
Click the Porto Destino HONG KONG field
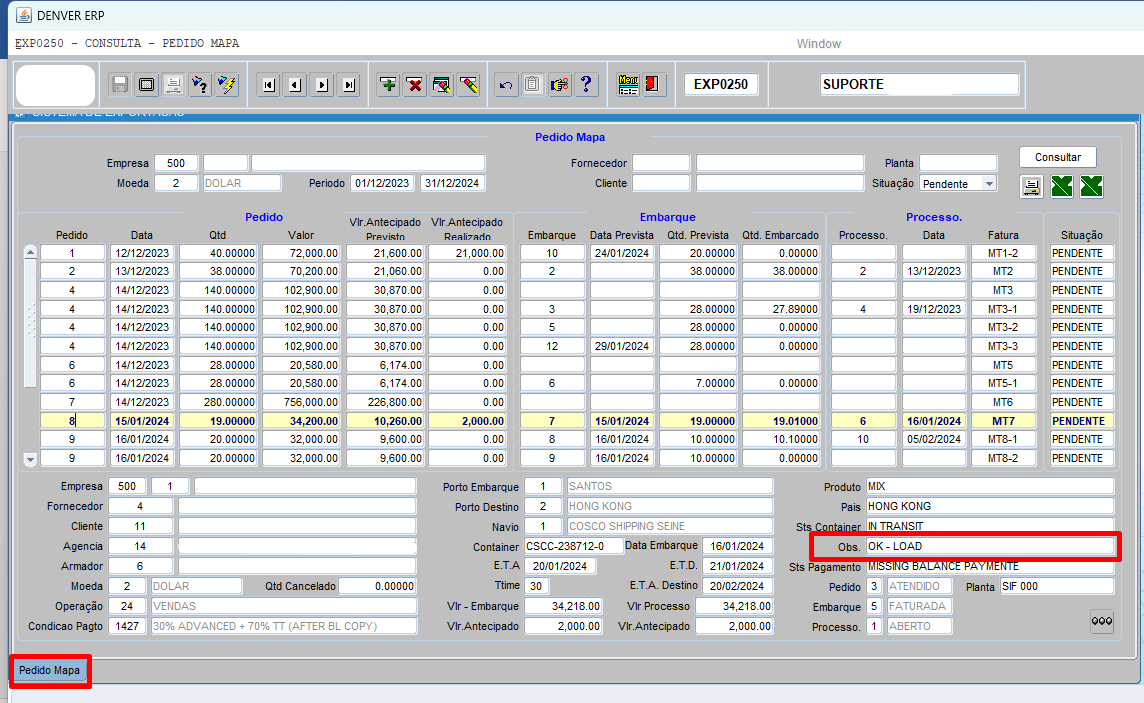point(670,506)
